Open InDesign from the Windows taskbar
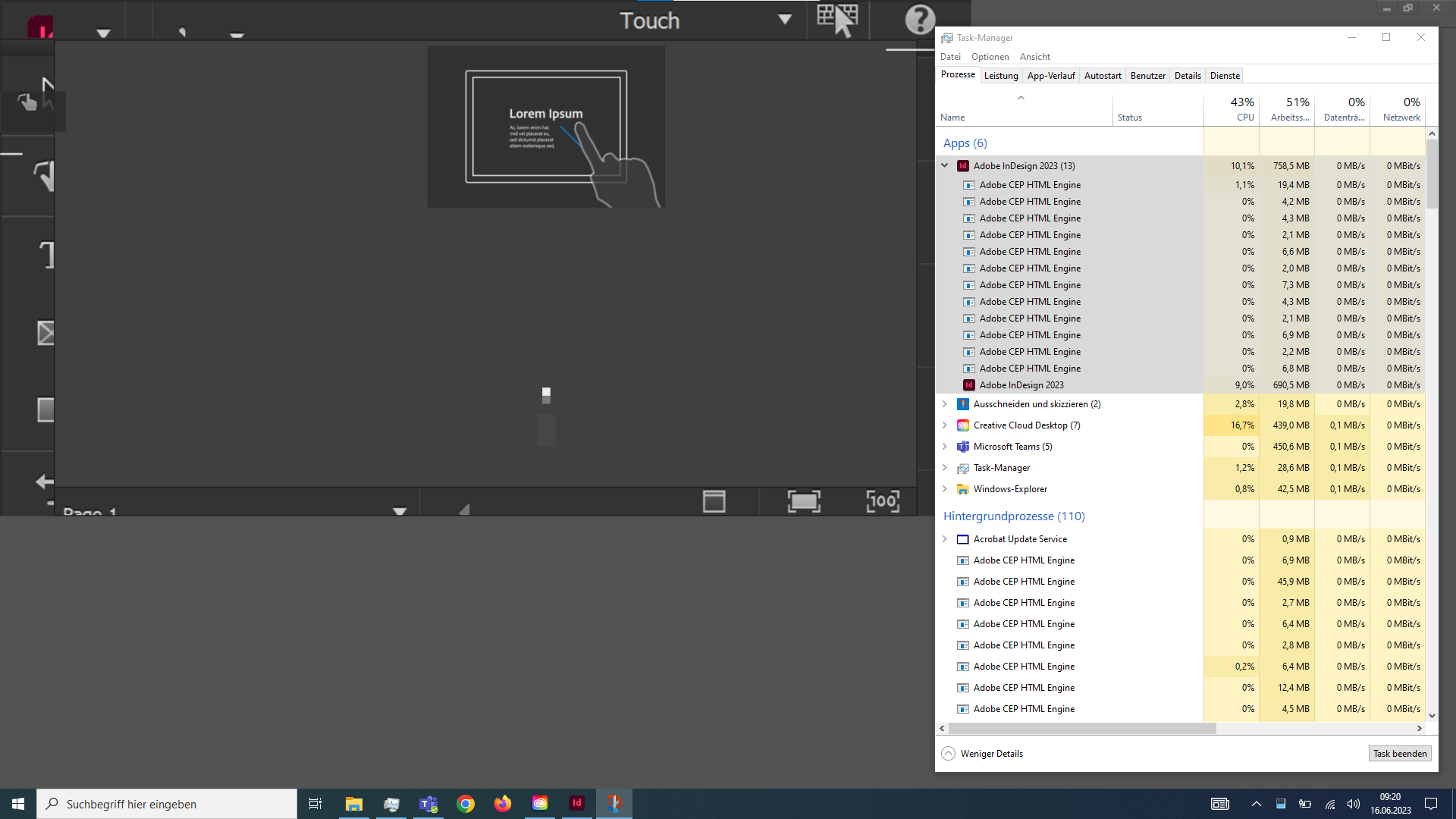This screenshot has height=819, width=1456. click(576, 803)
